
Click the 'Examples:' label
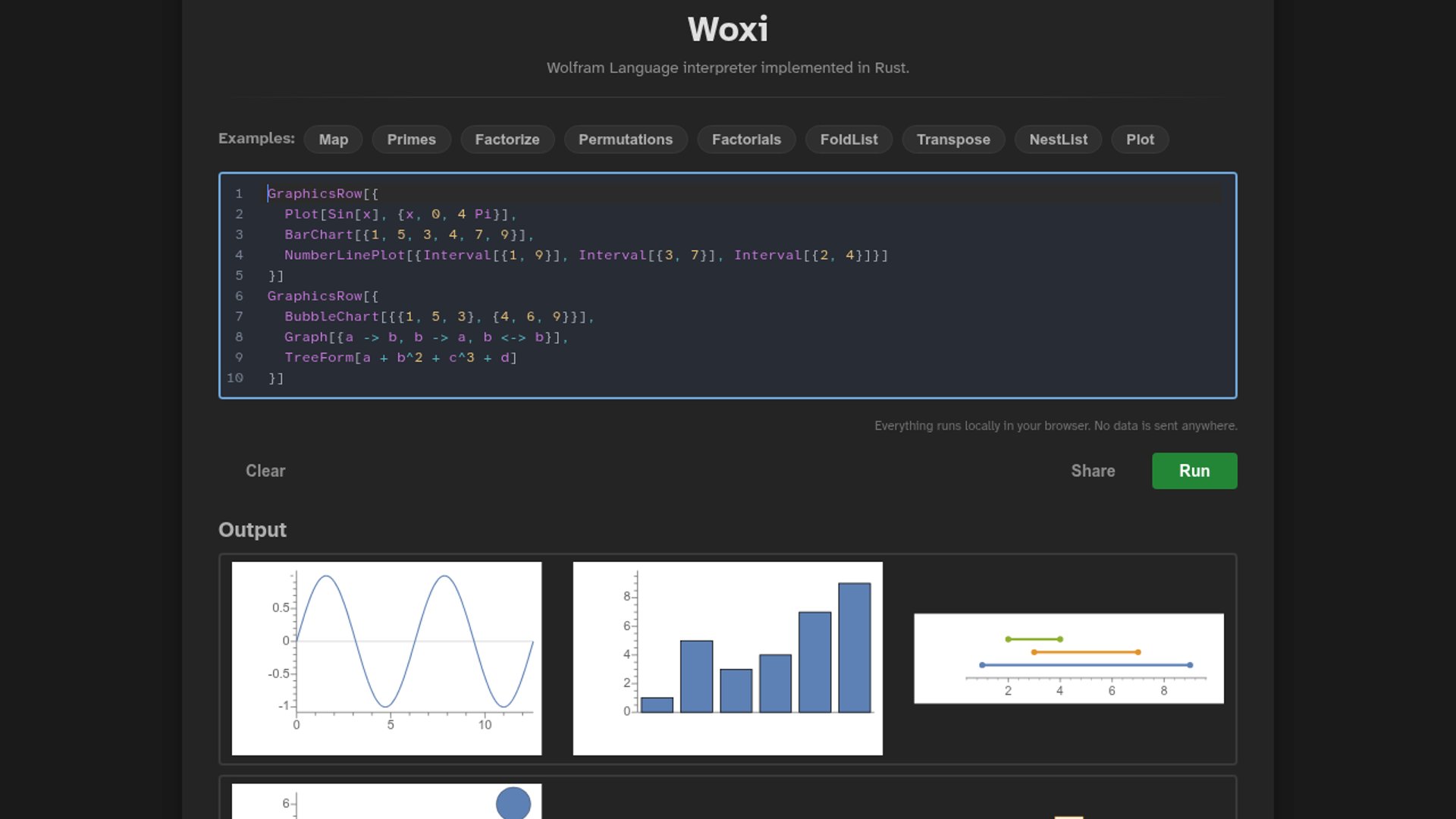click(256, 139)
